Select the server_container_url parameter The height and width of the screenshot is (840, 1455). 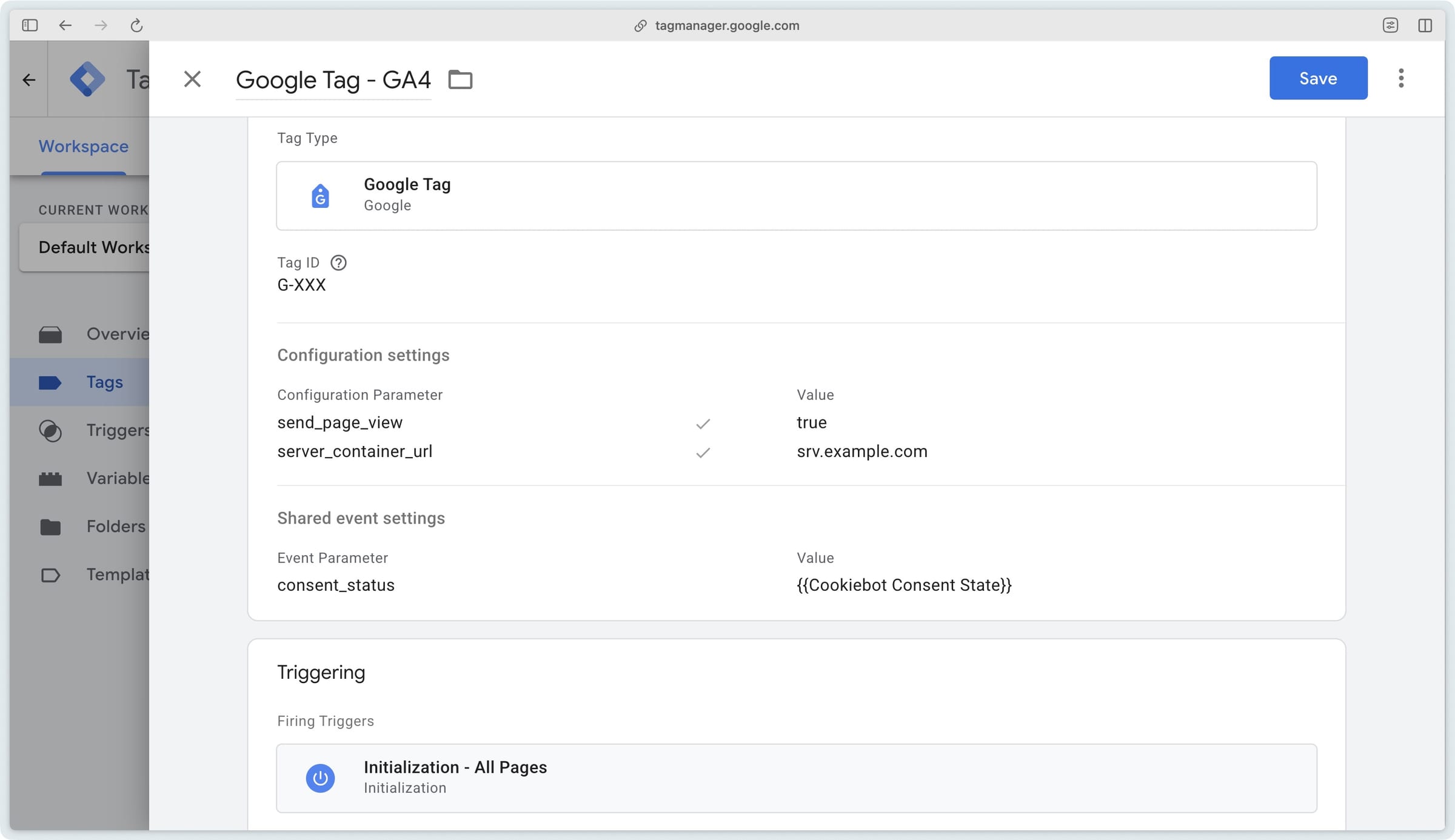click(x=355, y=452)
